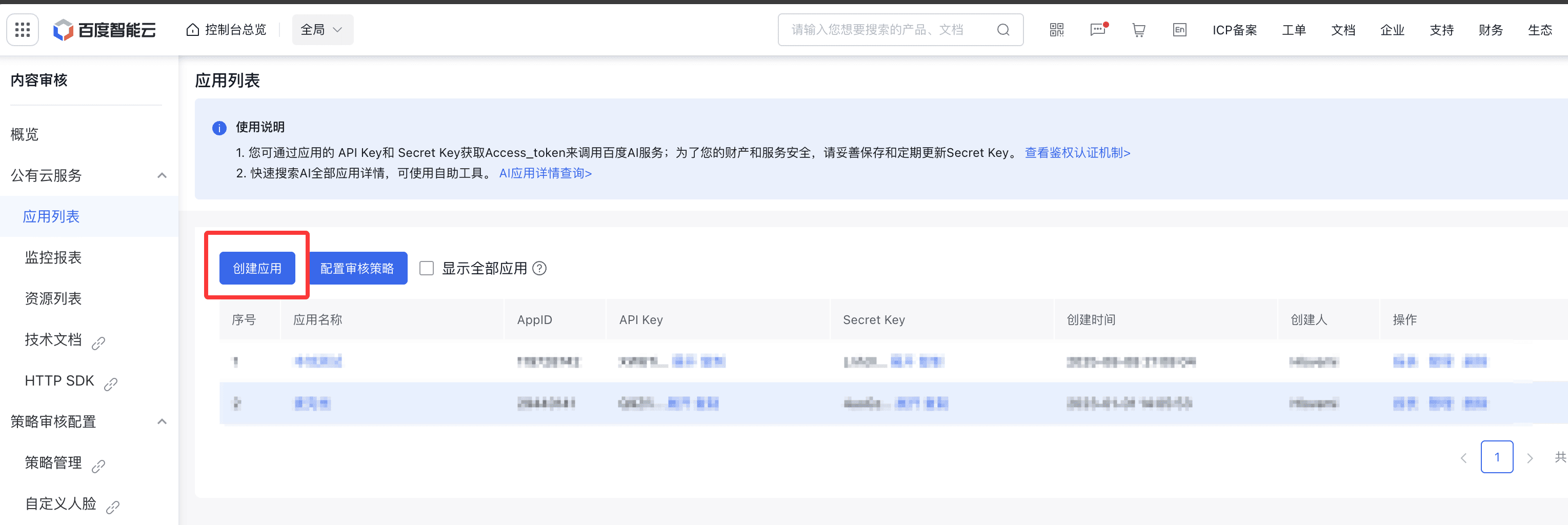Click the 配置审核策略 button
The image size is (1568, 525).
[357, 268]
